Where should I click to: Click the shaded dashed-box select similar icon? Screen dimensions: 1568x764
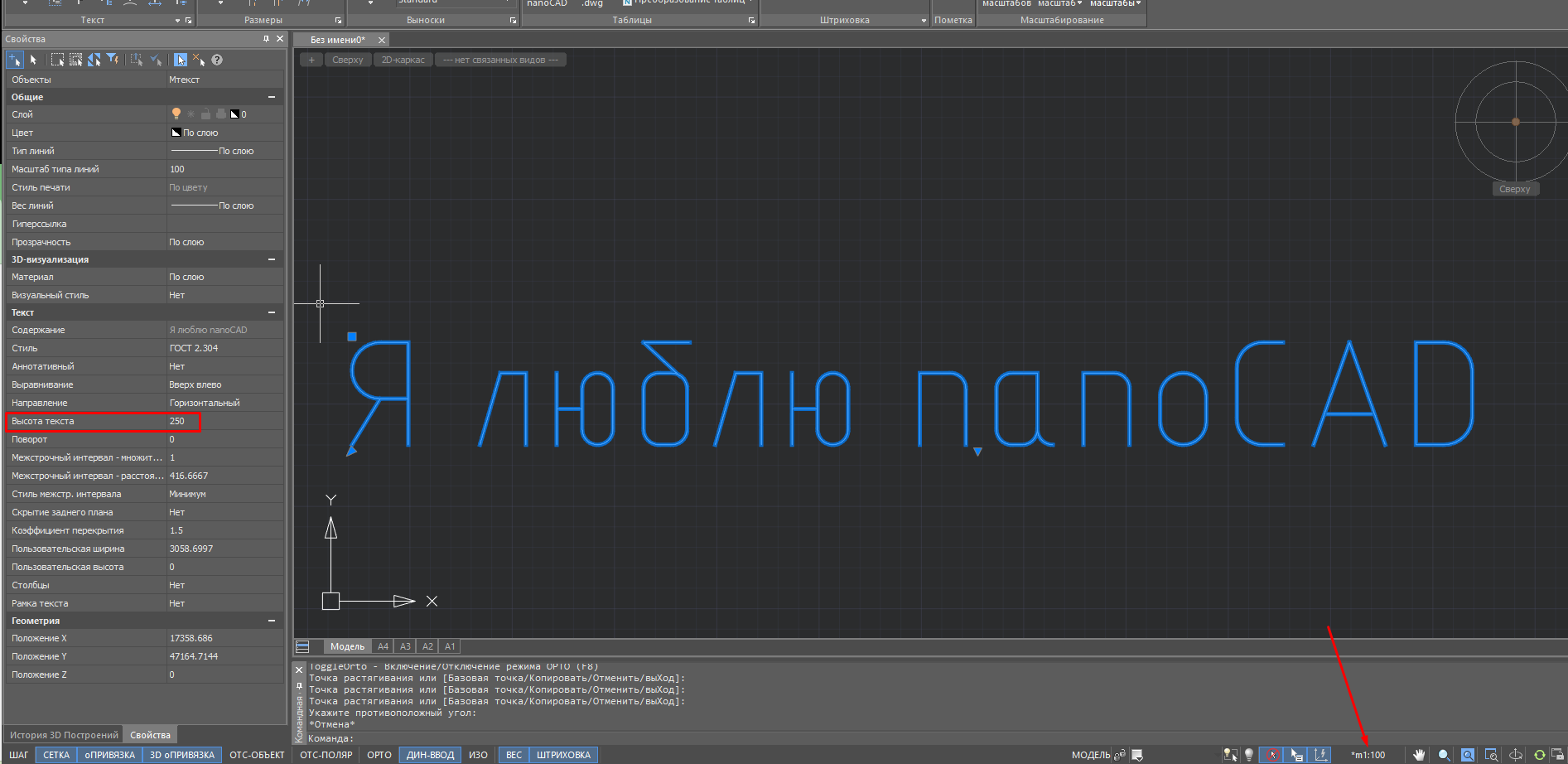click(x=75, y=60)
